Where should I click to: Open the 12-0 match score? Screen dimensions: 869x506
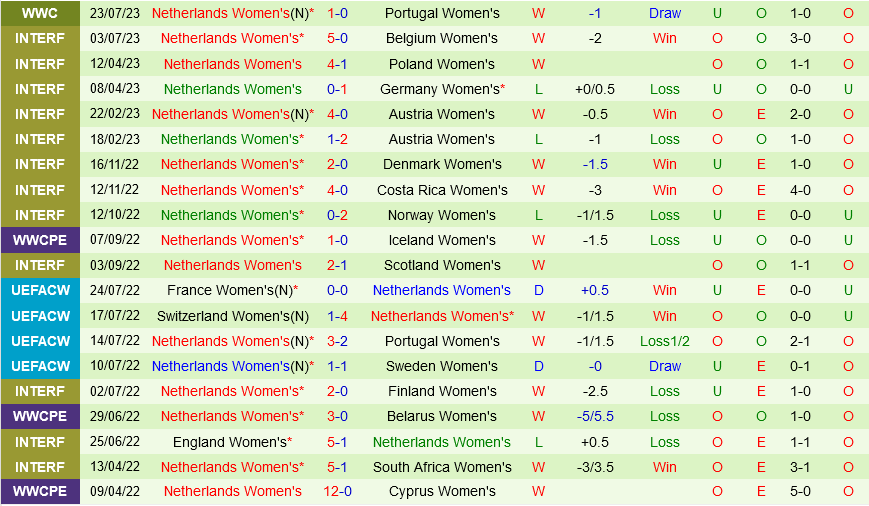[337, 491]
